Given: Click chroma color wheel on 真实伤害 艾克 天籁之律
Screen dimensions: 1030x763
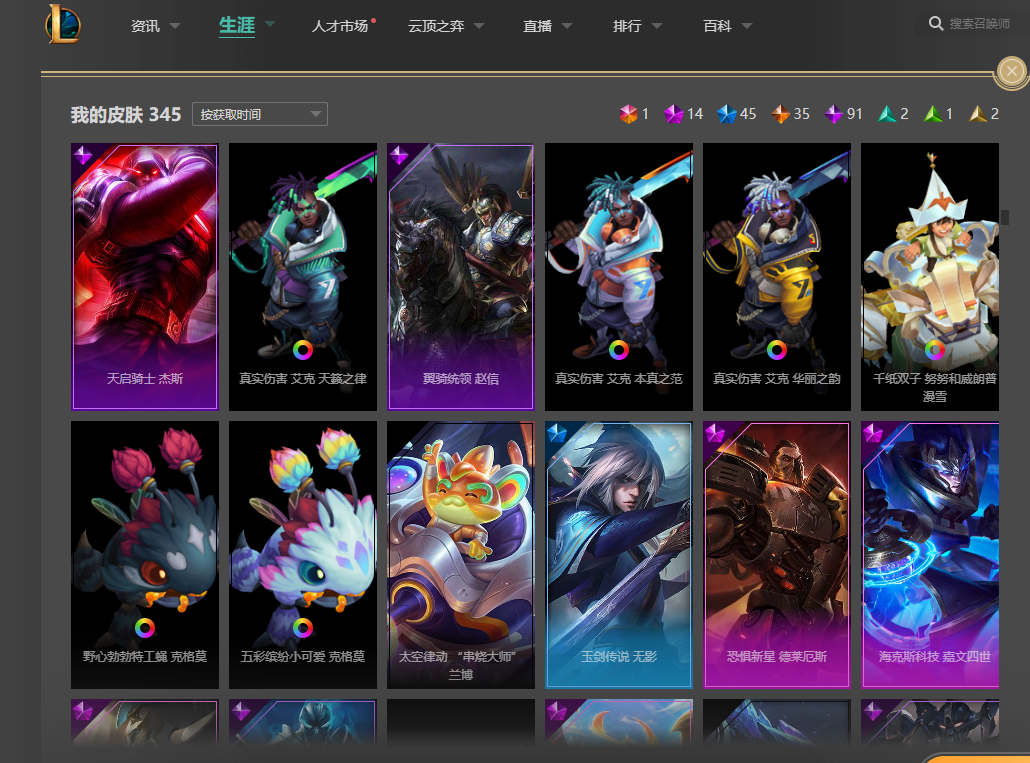Looking at the screenshot, I should (303, 350).
